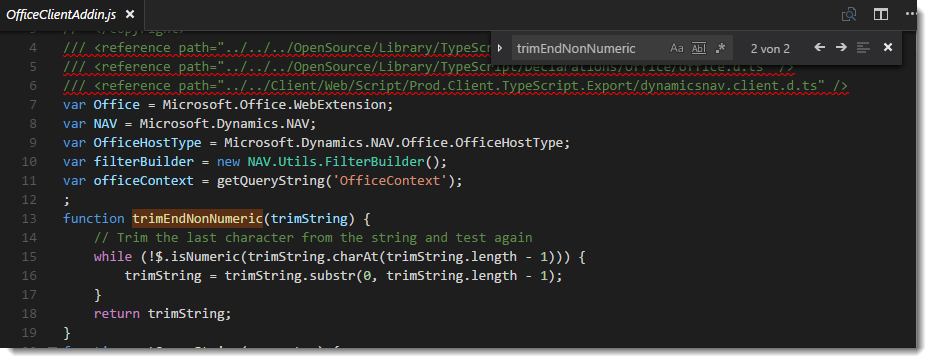
Task: Click the highlighted trimEndNonNumeric function name
Action: 197,219
